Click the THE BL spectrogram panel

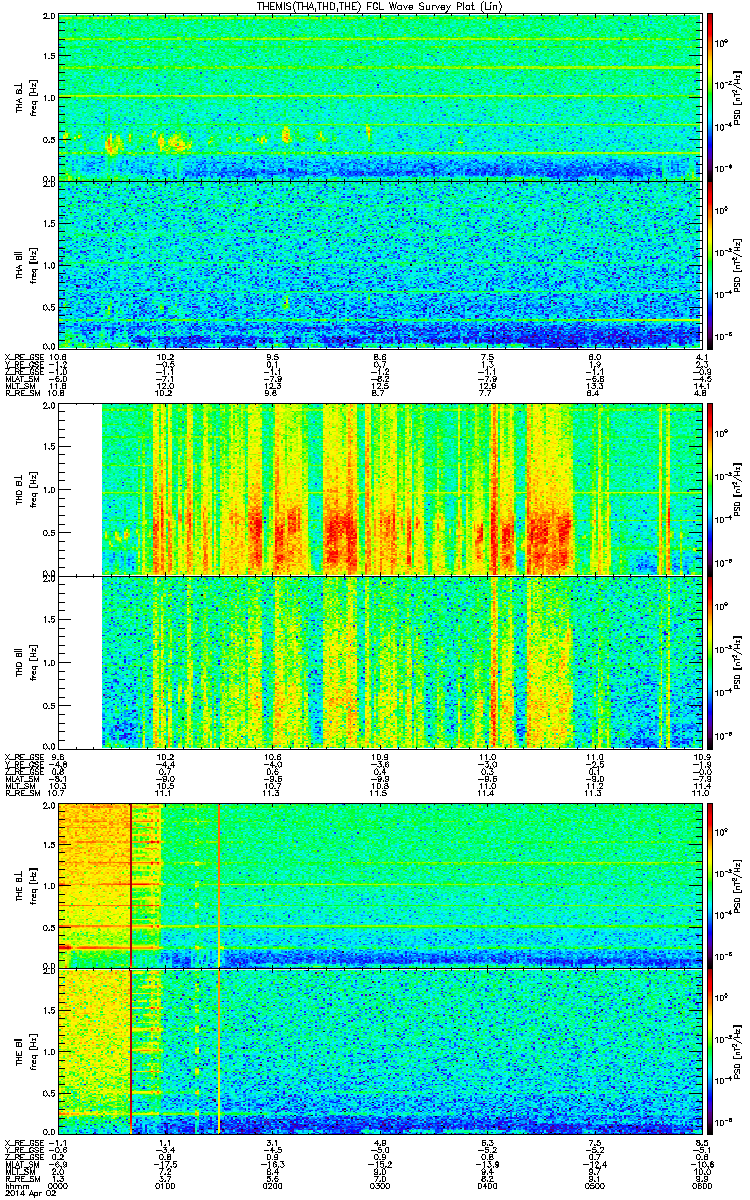[380, 885]
